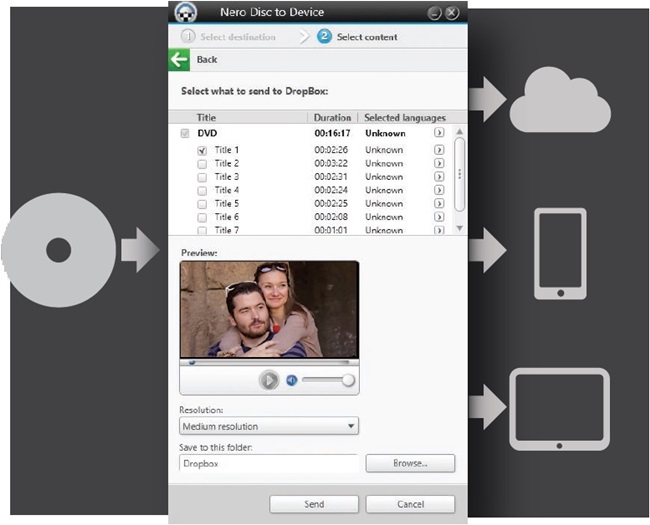Check the Title 5 checkbox
This screenshot has height=525, width=650.
(202, 204)
